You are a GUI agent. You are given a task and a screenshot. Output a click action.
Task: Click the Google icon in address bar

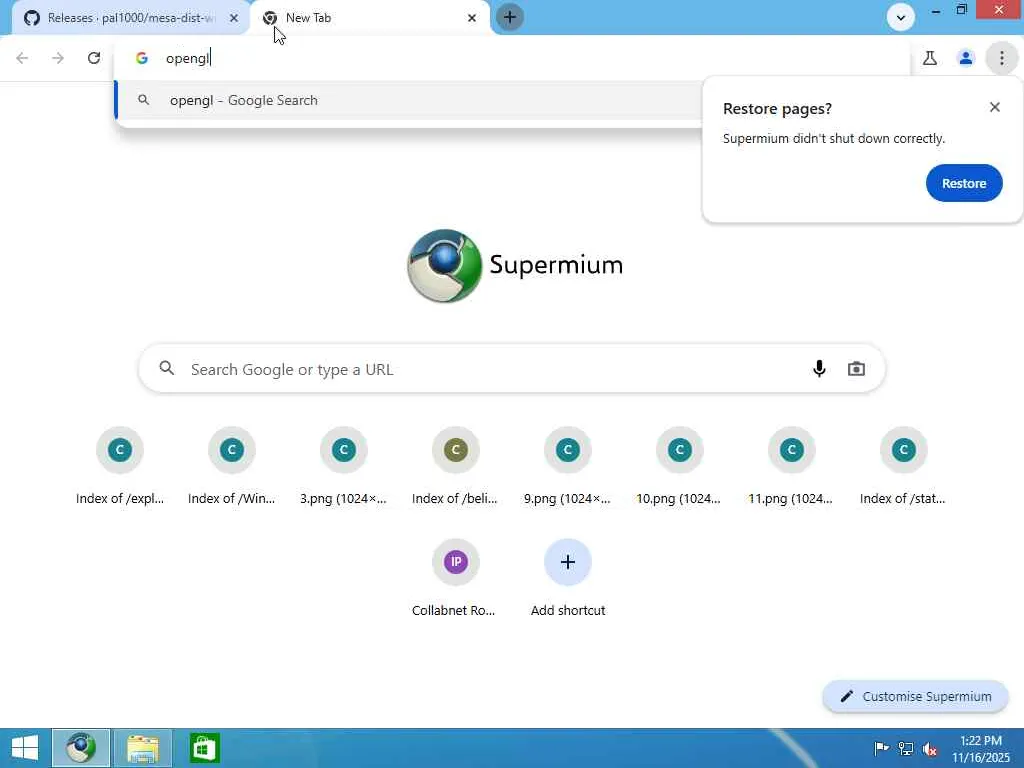tap(142, 58)
